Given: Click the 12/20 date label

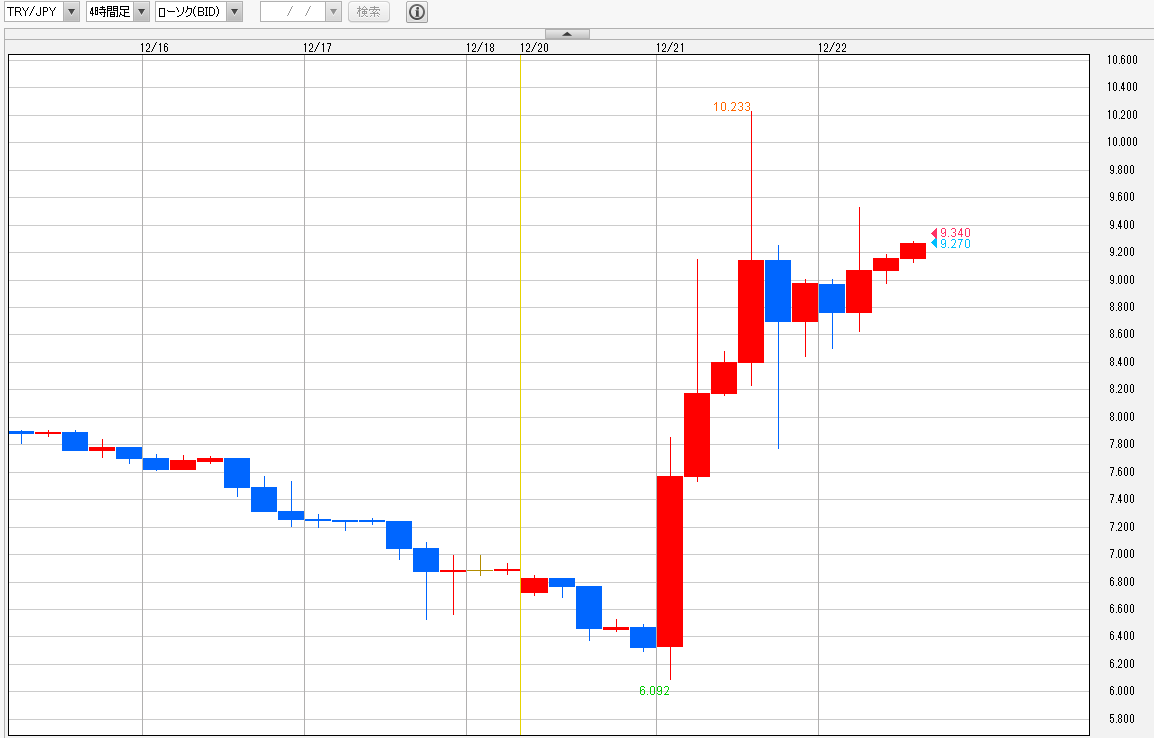Looking at the screenshot, I should [534, 48].
